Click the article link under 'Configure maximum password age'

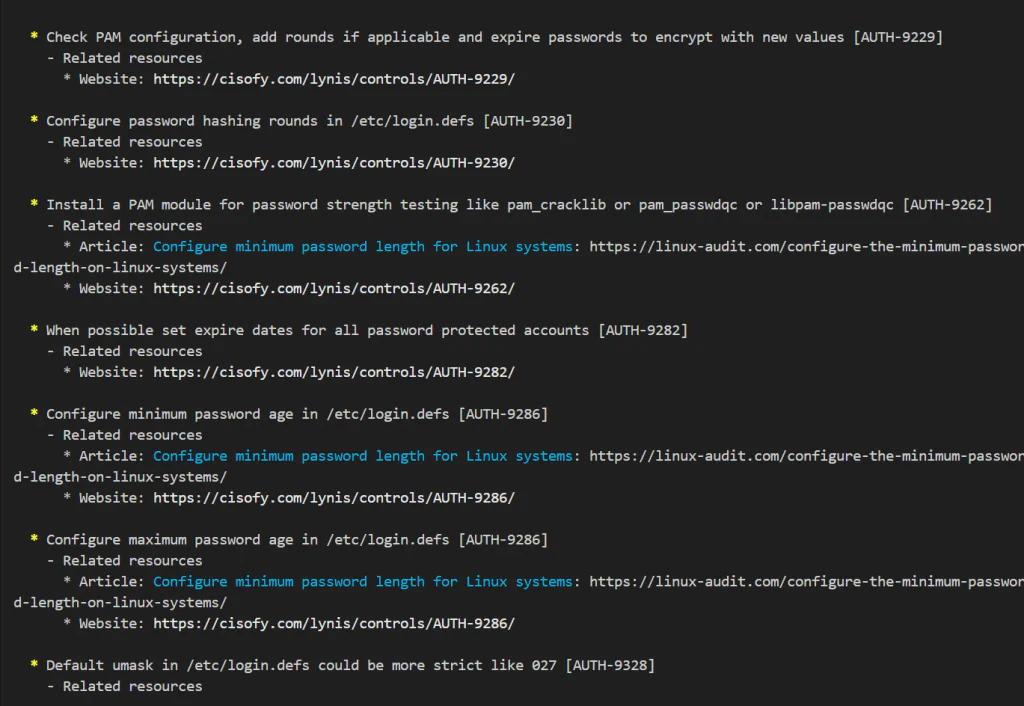tap(362, 581)
